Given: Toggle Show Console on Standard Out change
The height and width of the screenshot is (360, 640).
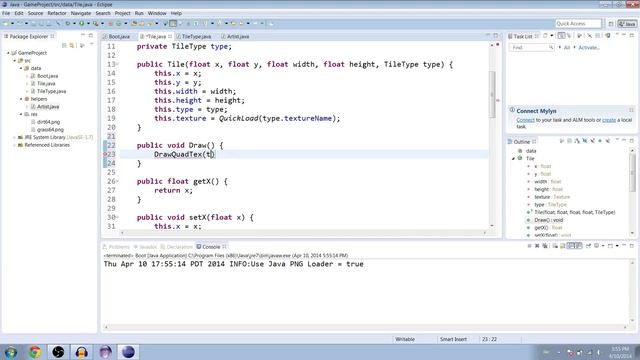Looking at the screenshot, I should [x=571, y=246].
